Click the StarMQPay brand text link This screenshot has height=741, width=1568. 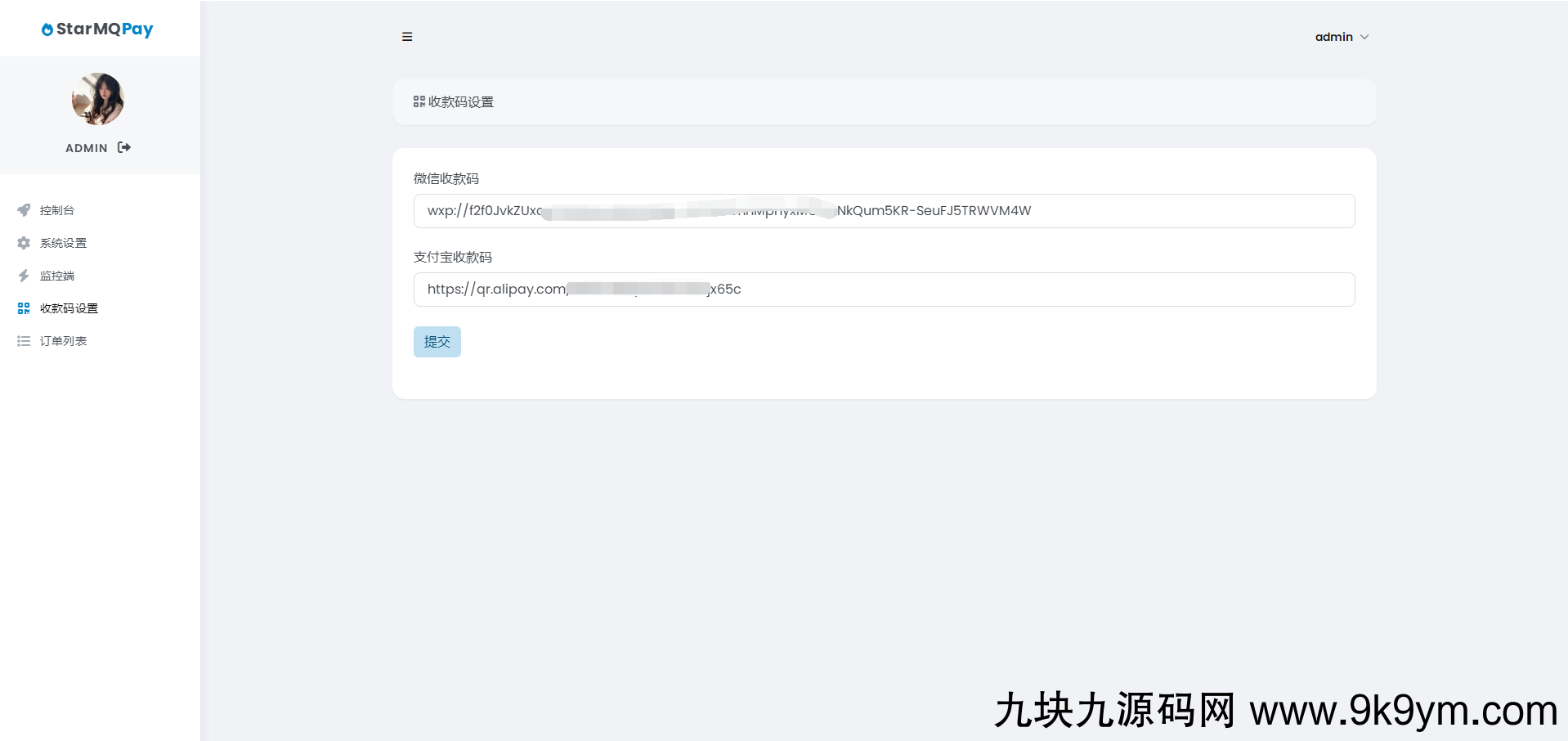click(104, 29)
